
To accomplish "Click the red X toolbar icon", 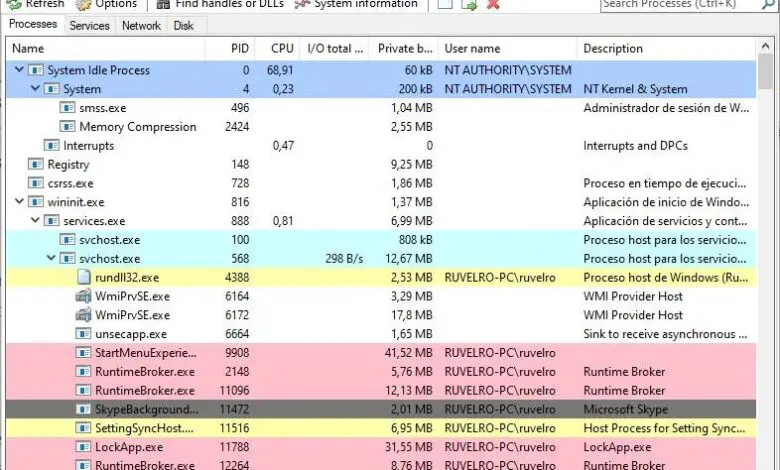I will pyautogui.click(x=493, y=4).
